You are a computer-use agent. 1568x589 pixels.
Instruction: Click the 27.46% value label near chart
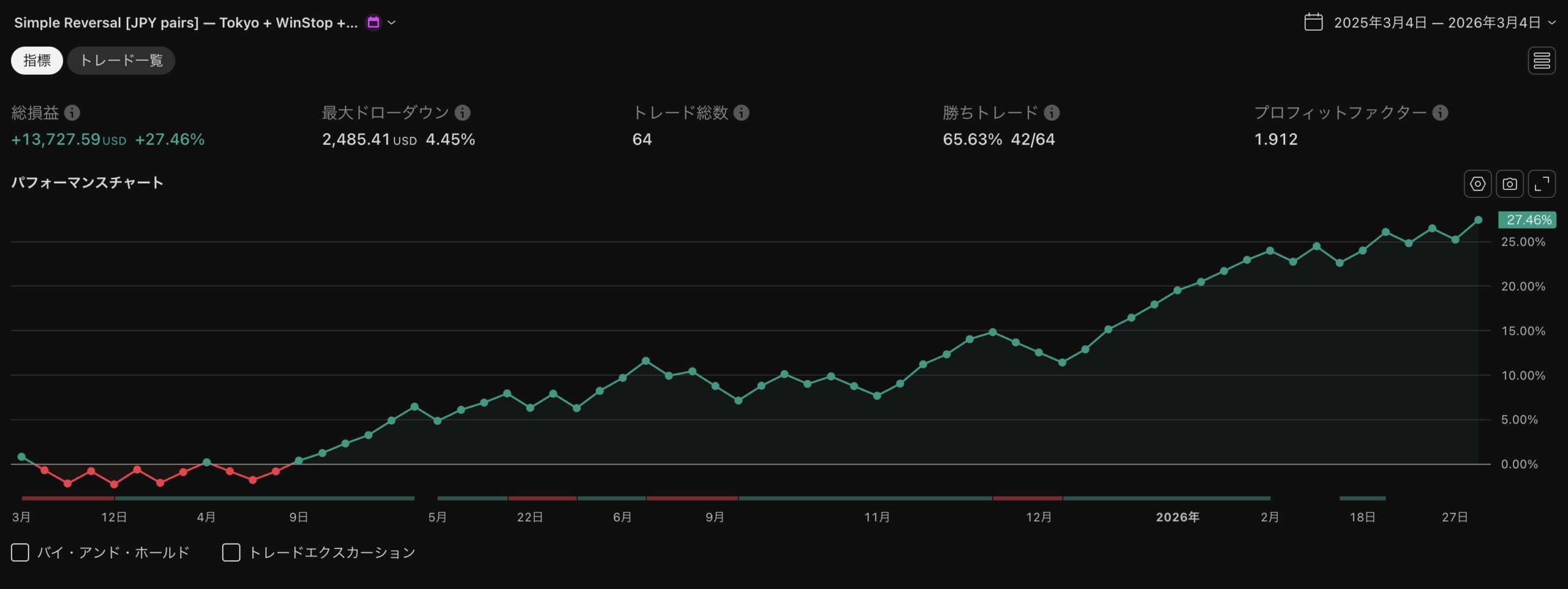1526,220
